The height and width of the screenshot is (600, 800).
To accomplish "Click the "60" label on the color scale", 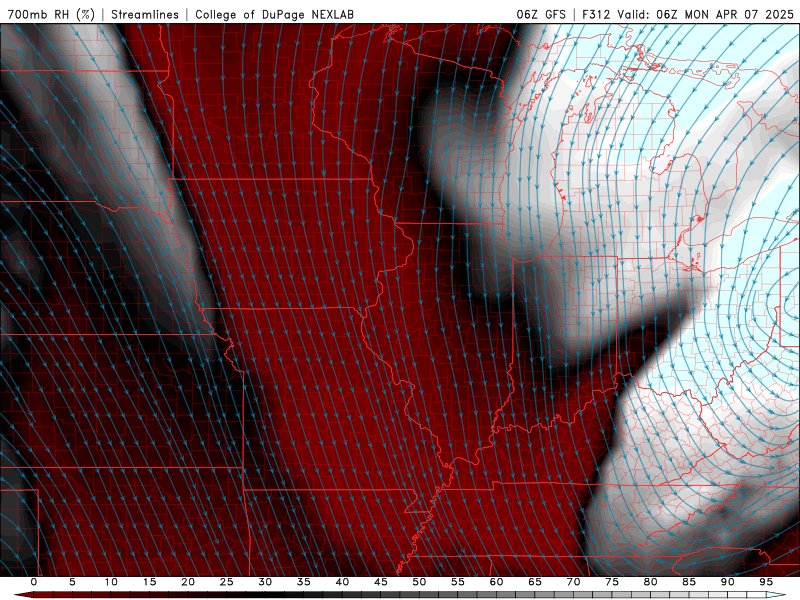I will point(496,582).
